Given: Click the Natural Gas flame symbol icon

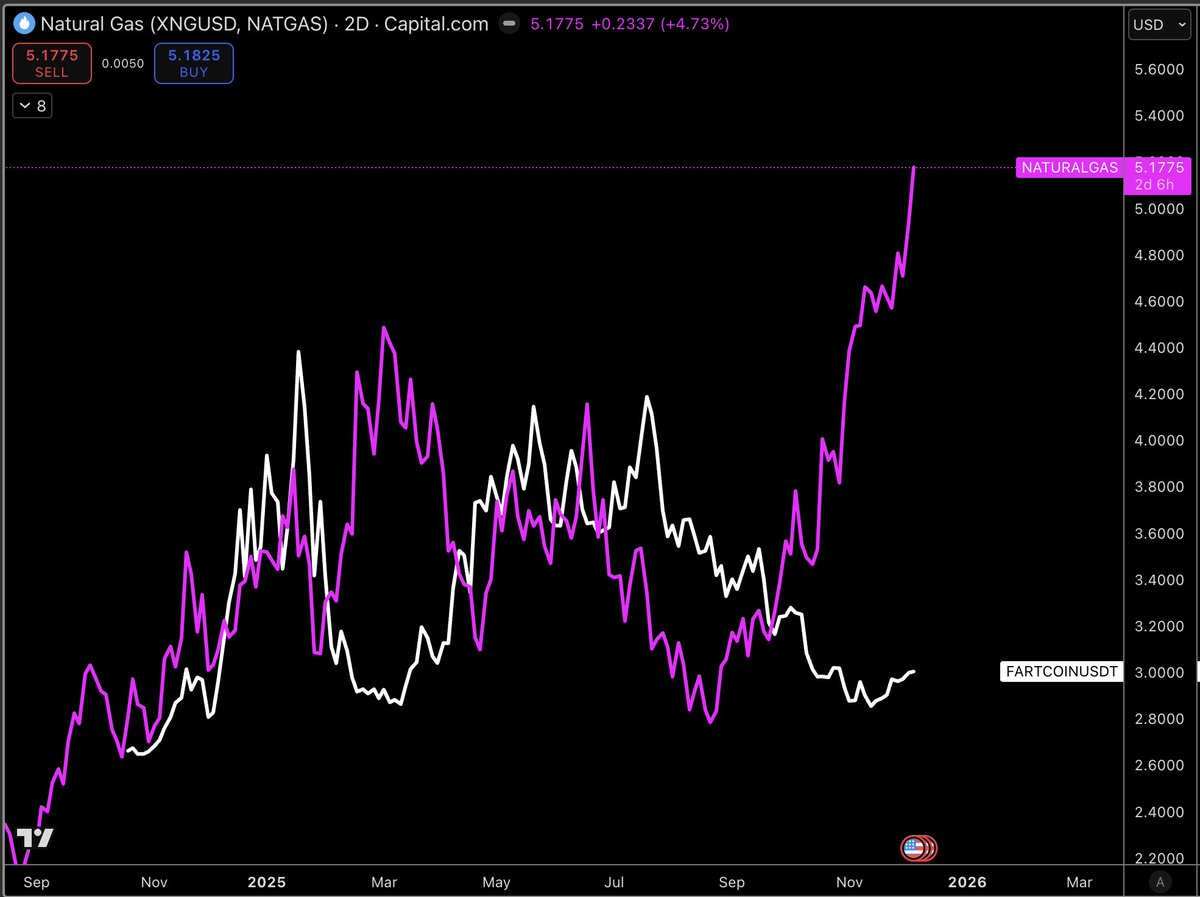Looking at the screenshot, I should (x=25, y=23).
